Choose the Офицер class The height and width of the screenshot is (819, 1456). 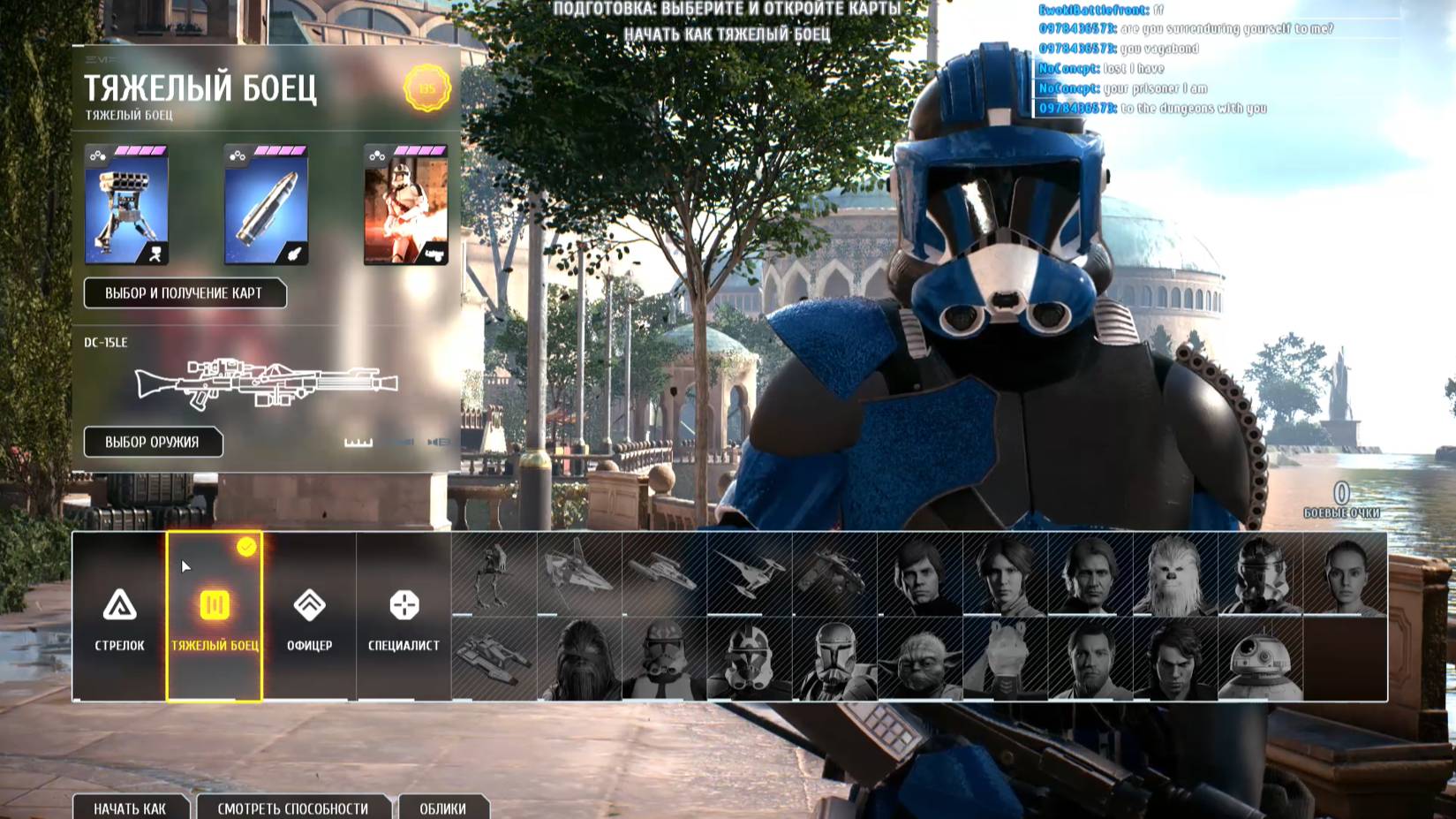(x=309, y=617)
